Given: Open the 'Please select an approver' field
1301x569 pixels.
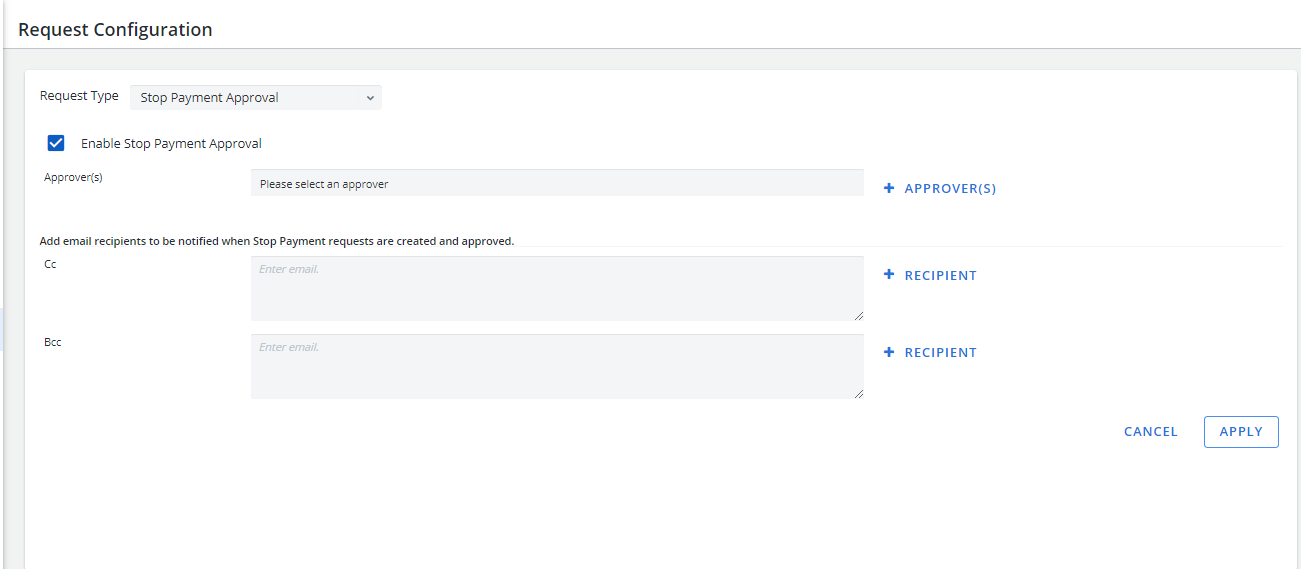Looking at the screenshot, I should point(556,183).
